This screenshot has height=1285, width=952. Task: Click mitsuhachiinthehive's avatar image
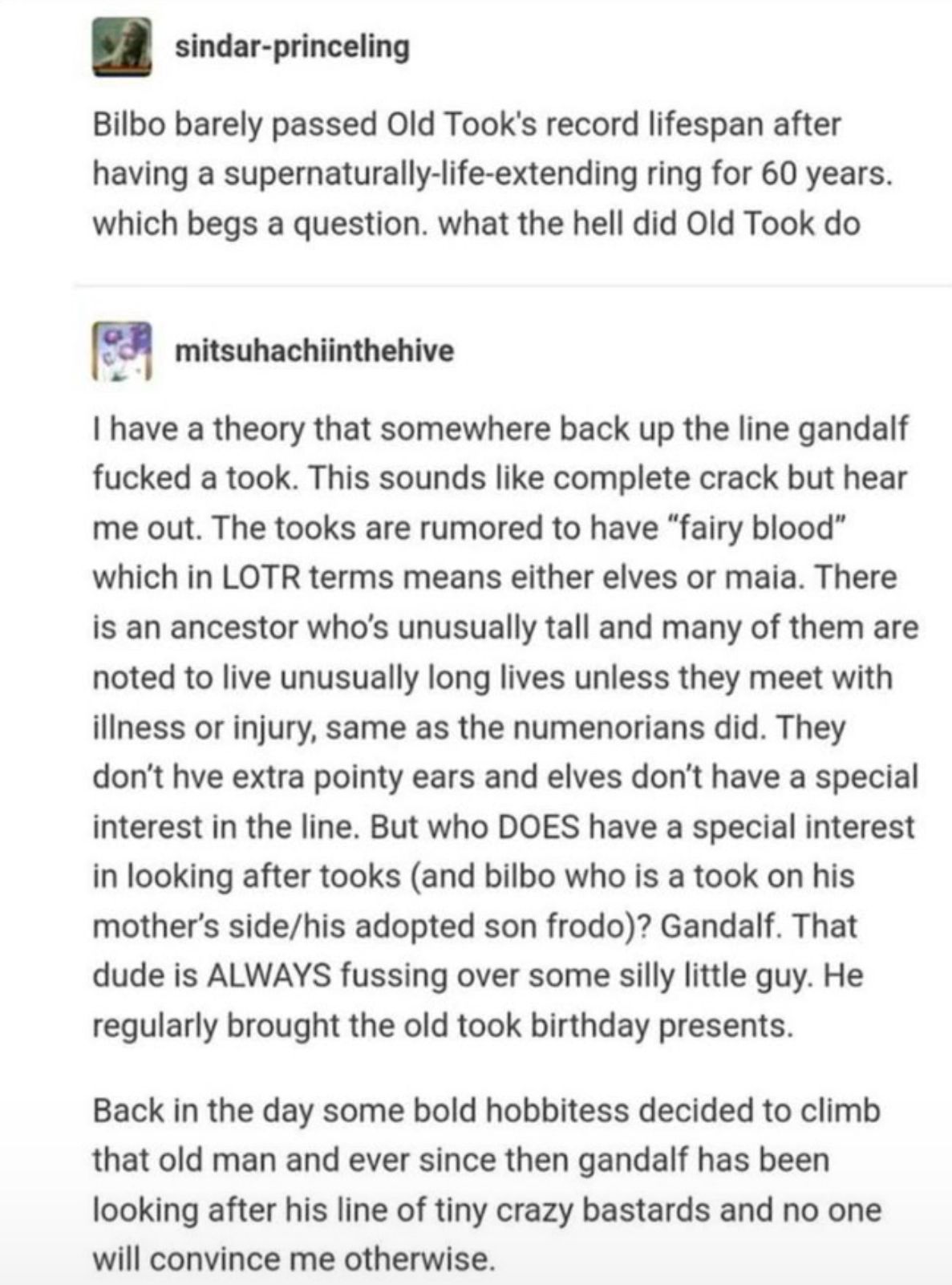(x=121, y=351)
